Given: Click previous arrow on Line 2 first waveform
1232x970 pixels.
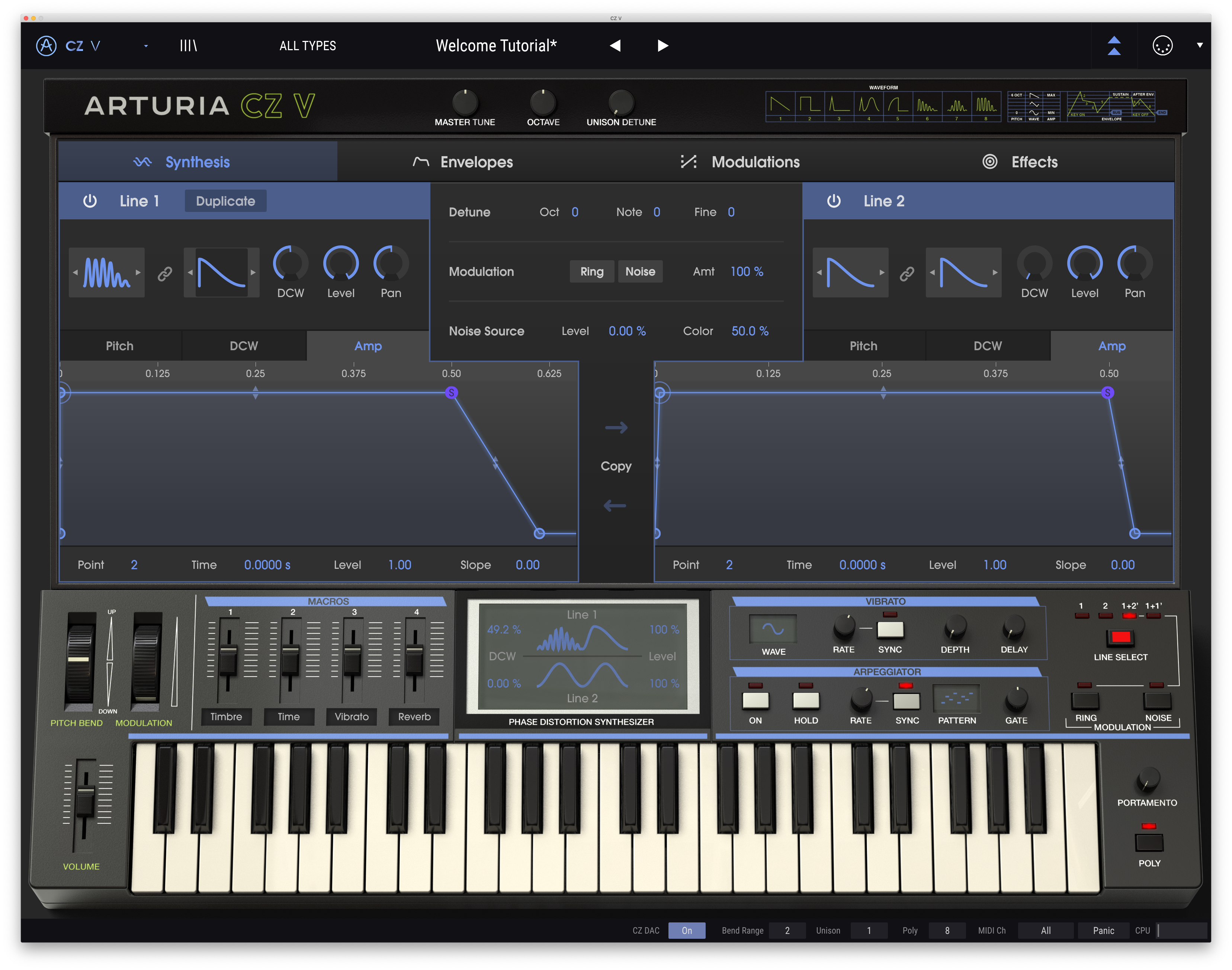Looking at the screenshot, I should [819, 273].
